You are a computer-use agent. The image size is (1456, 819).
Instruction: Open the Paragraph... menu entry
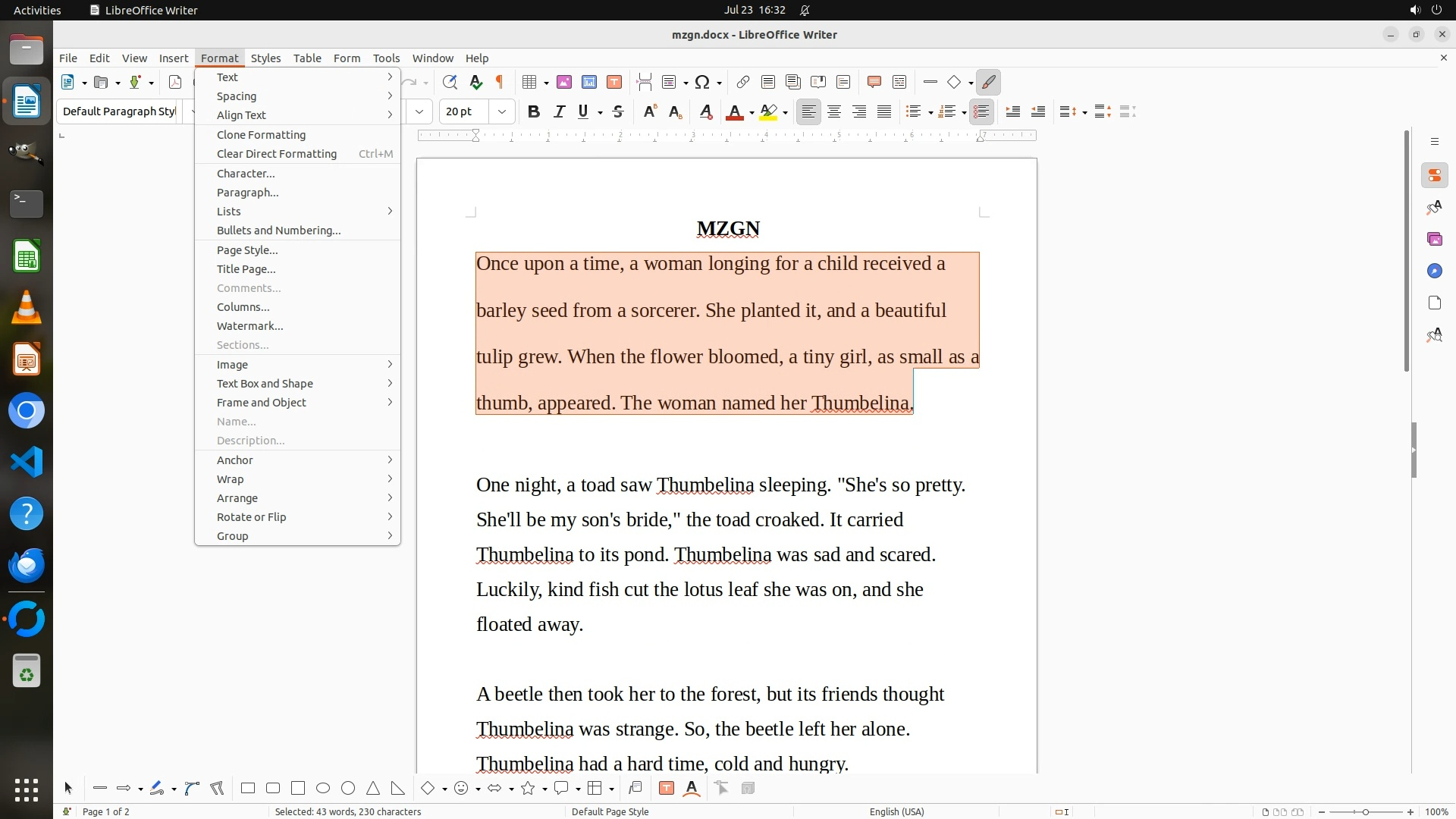click(x=248, y=193)
